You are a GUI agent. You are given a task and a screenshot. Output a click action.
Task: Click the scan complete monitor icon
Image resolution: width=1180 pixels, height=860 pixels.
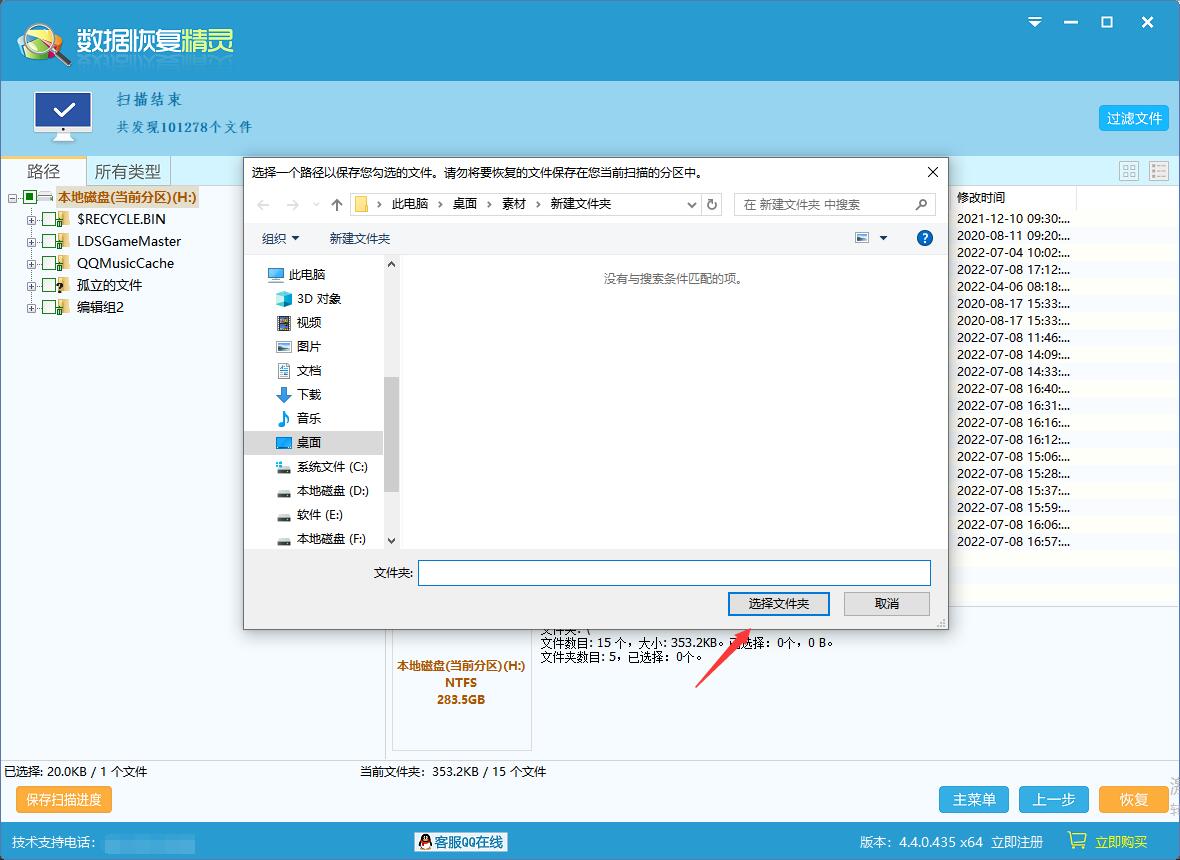(x=63, y=116)
